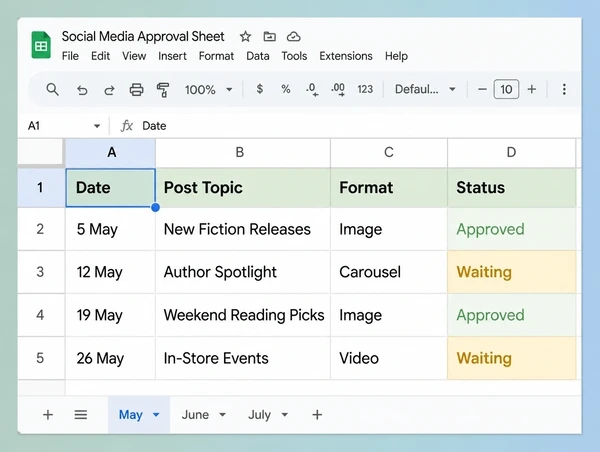The height and width of the screenshot is (452, 600).
Task: Select the Status header cell
Action: tap(512, 188)
